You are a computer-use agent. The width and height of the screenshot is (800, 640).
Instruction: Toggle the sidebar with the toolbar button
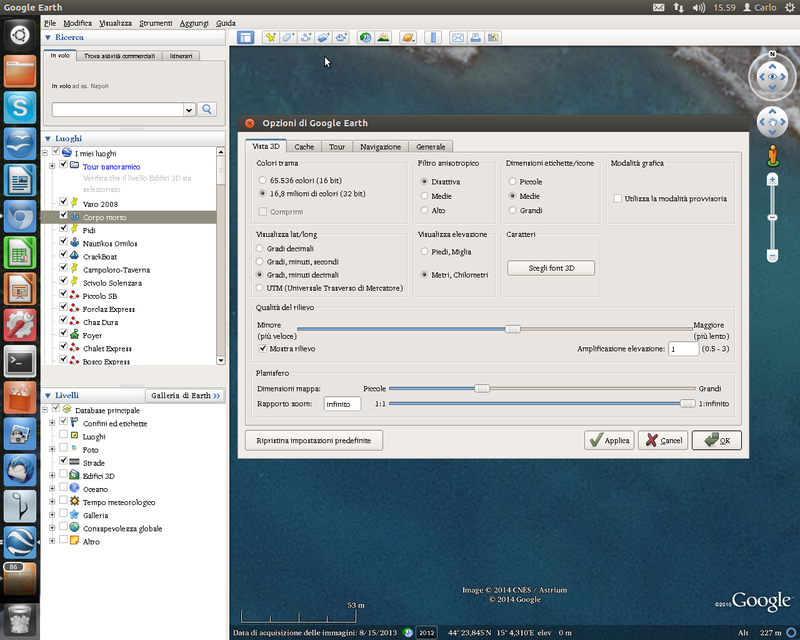(x=245, y=37)
